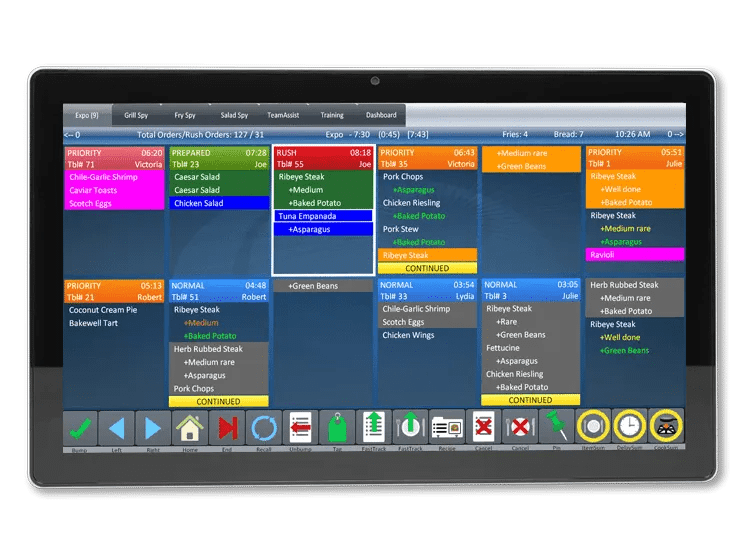The height and width of the screenshot is (550, 740).
Task: Click the 'Bread: 7' counter
Action: (x=569, y=135)
